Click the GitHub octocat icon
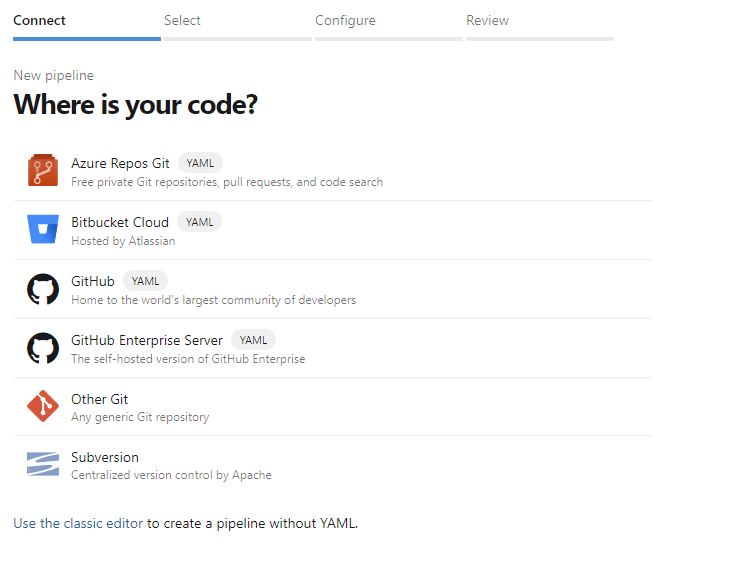The image size is (740, 568). coord(43,289)
